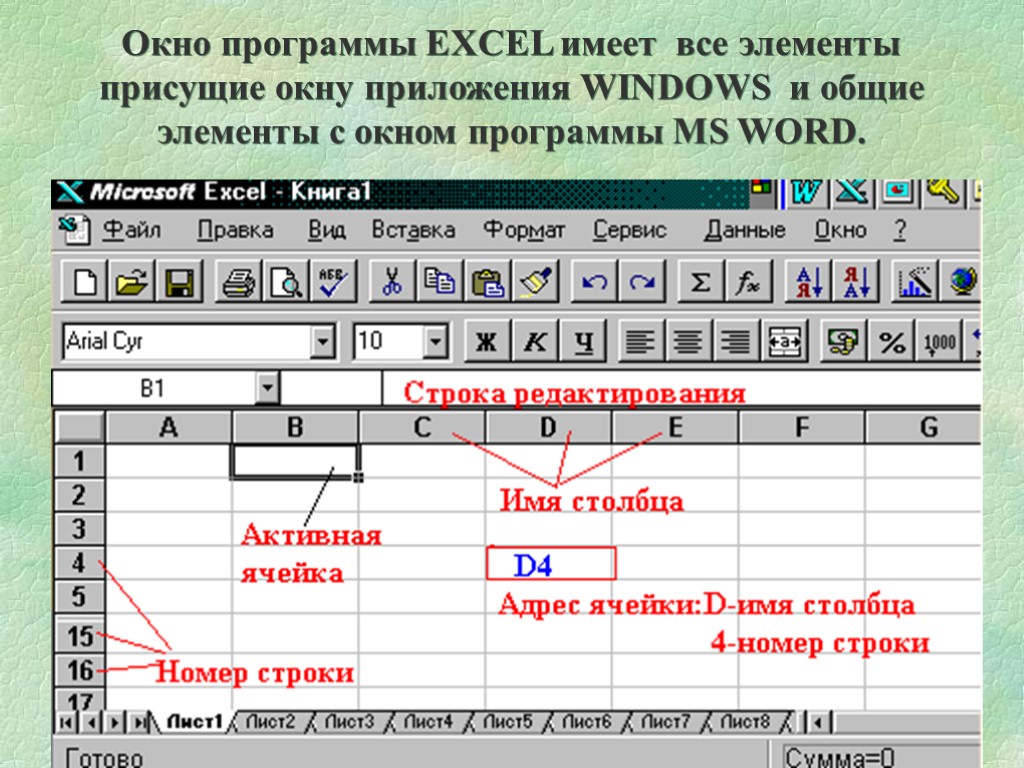Open the Function Wizard fx icon
Image resolution: width=1024 pixels, height=768 pixels.
coord(748,281)
